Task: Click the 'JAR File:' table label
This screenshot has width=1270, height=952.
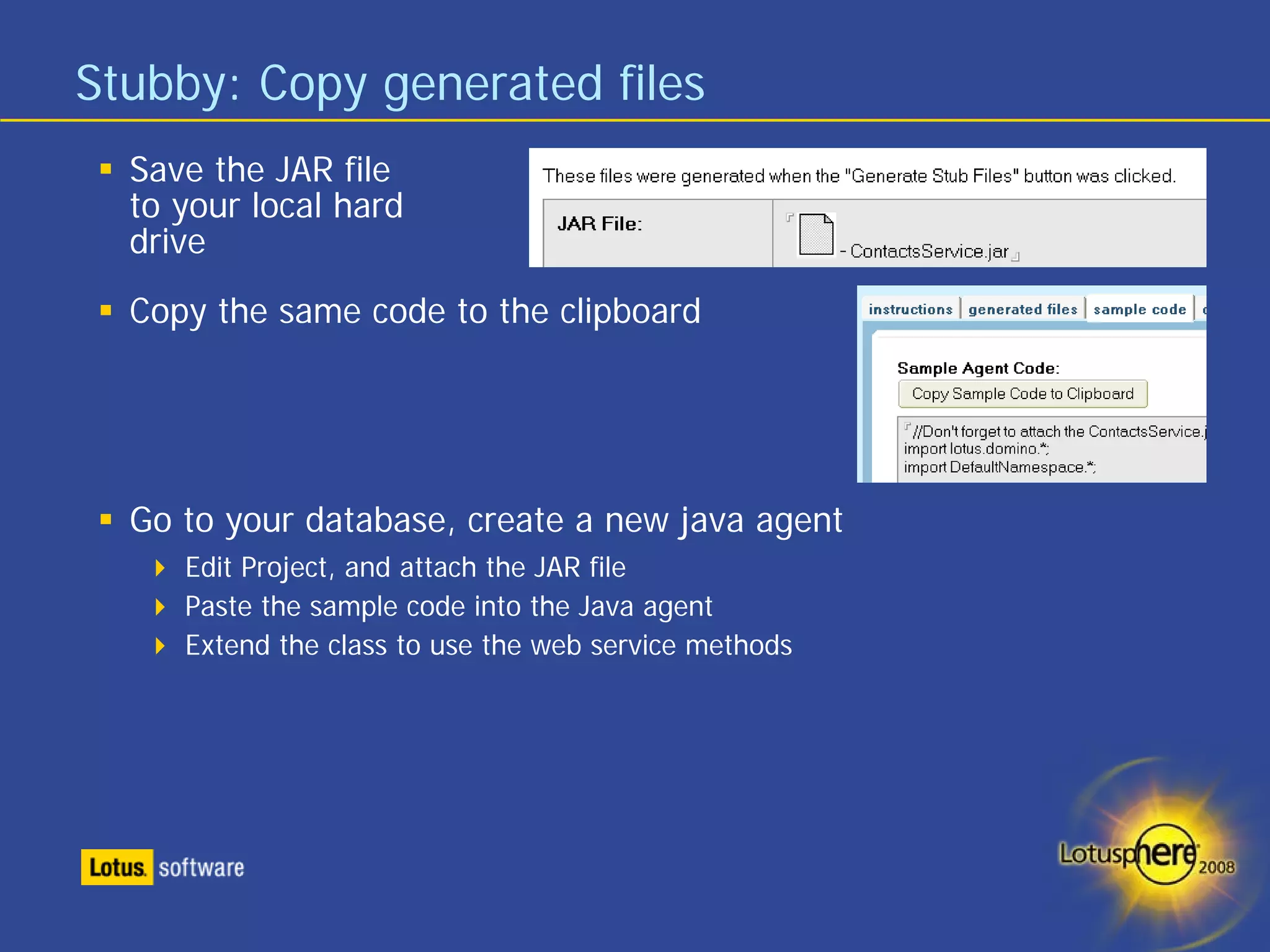Action: pos(600,223)
